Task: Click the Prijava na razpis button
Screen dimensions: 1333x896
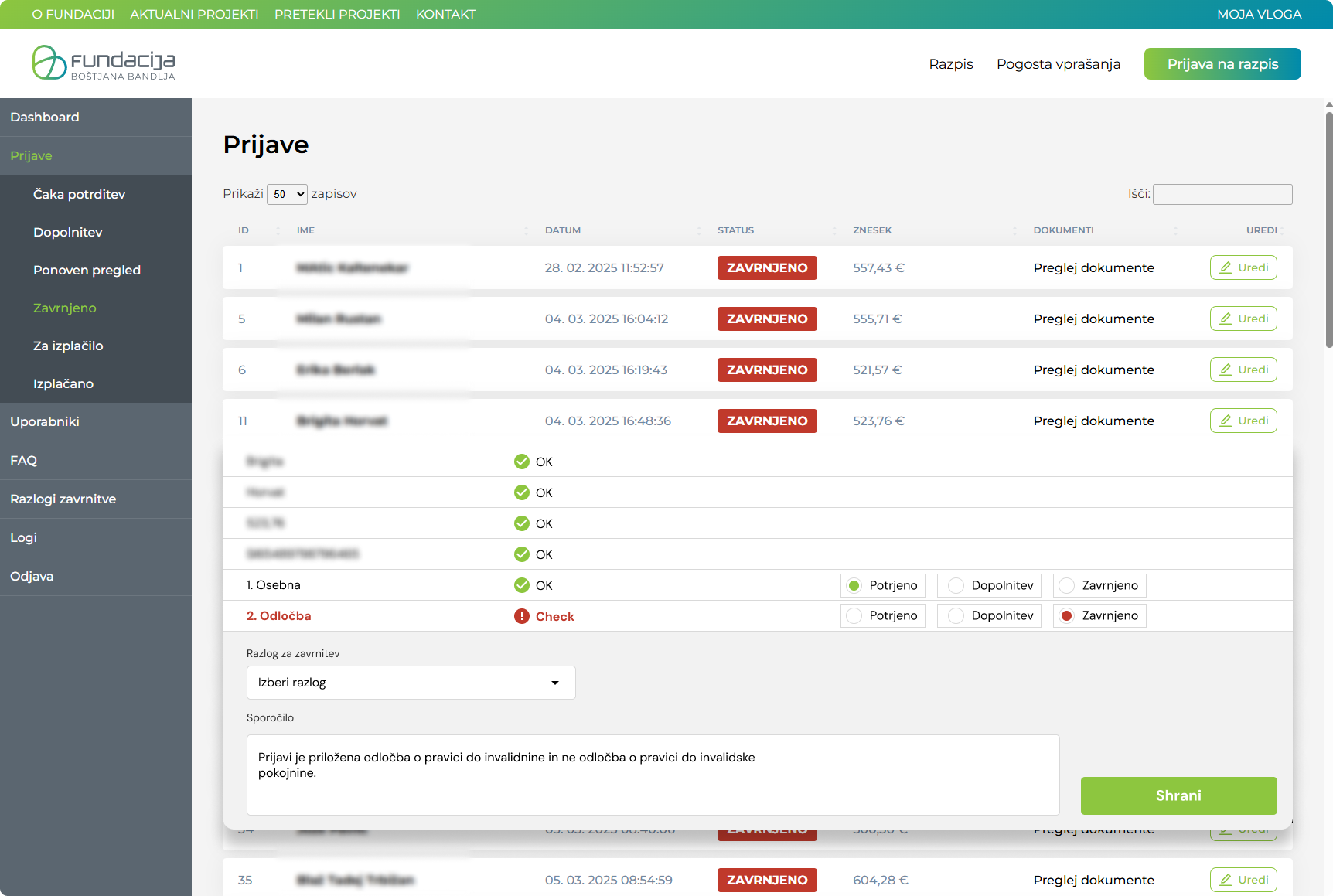Action: tap(1222, 64)
